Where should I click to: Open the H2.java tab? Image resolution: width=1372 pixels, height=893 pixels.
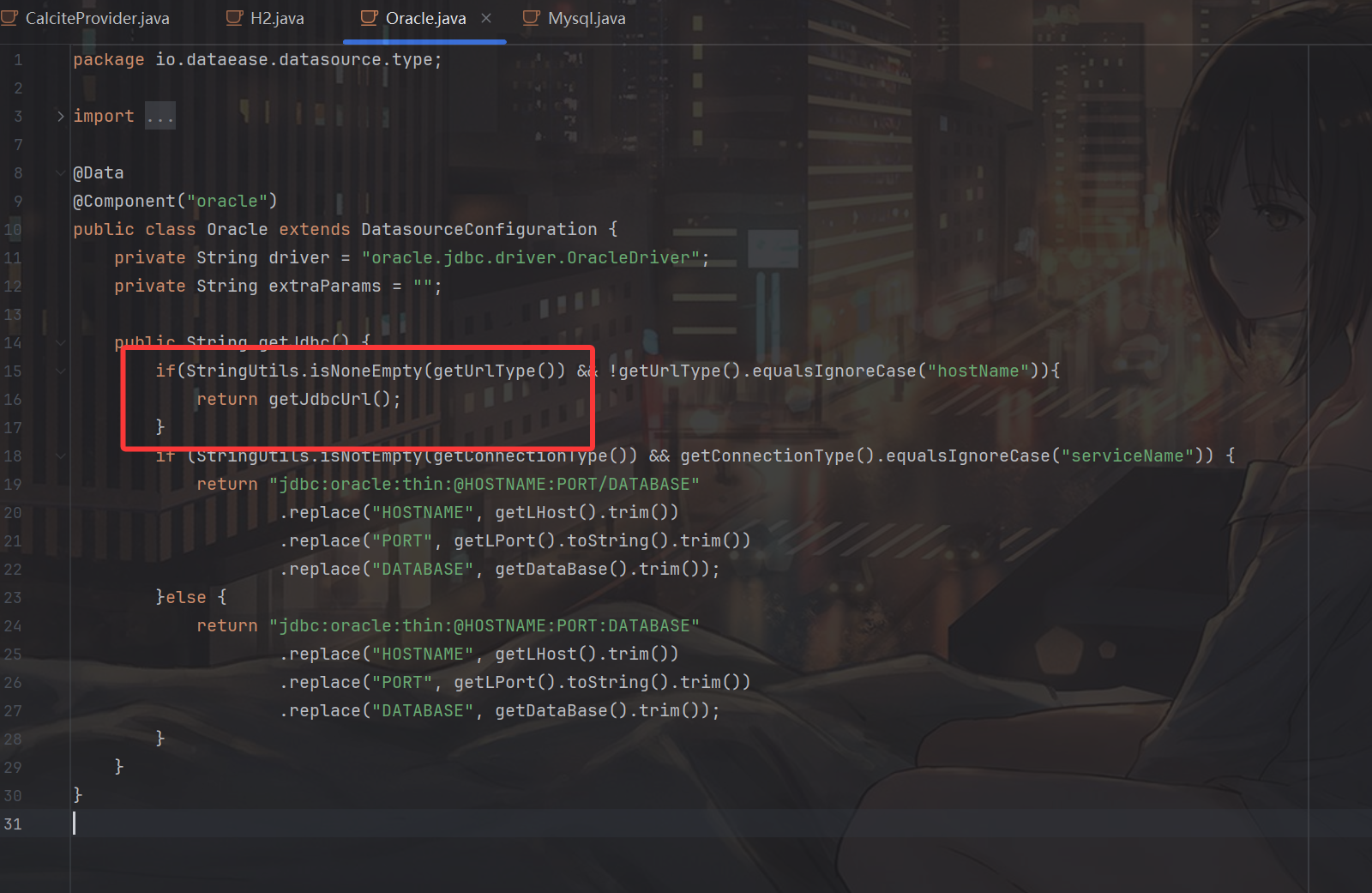[x=276, y=18]
